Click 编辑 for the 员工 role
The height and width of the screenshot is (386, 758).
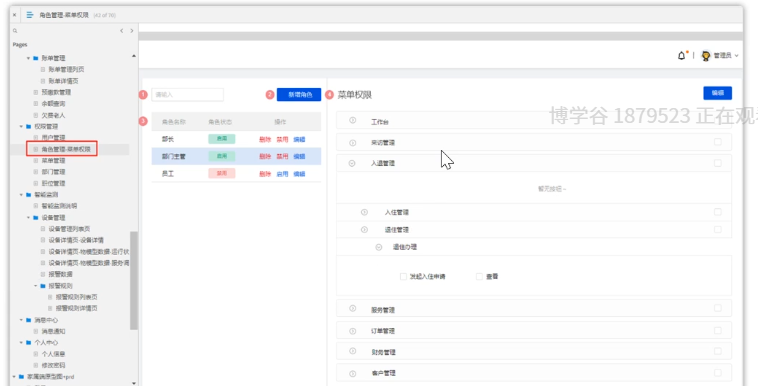click(x=299, y=174)
